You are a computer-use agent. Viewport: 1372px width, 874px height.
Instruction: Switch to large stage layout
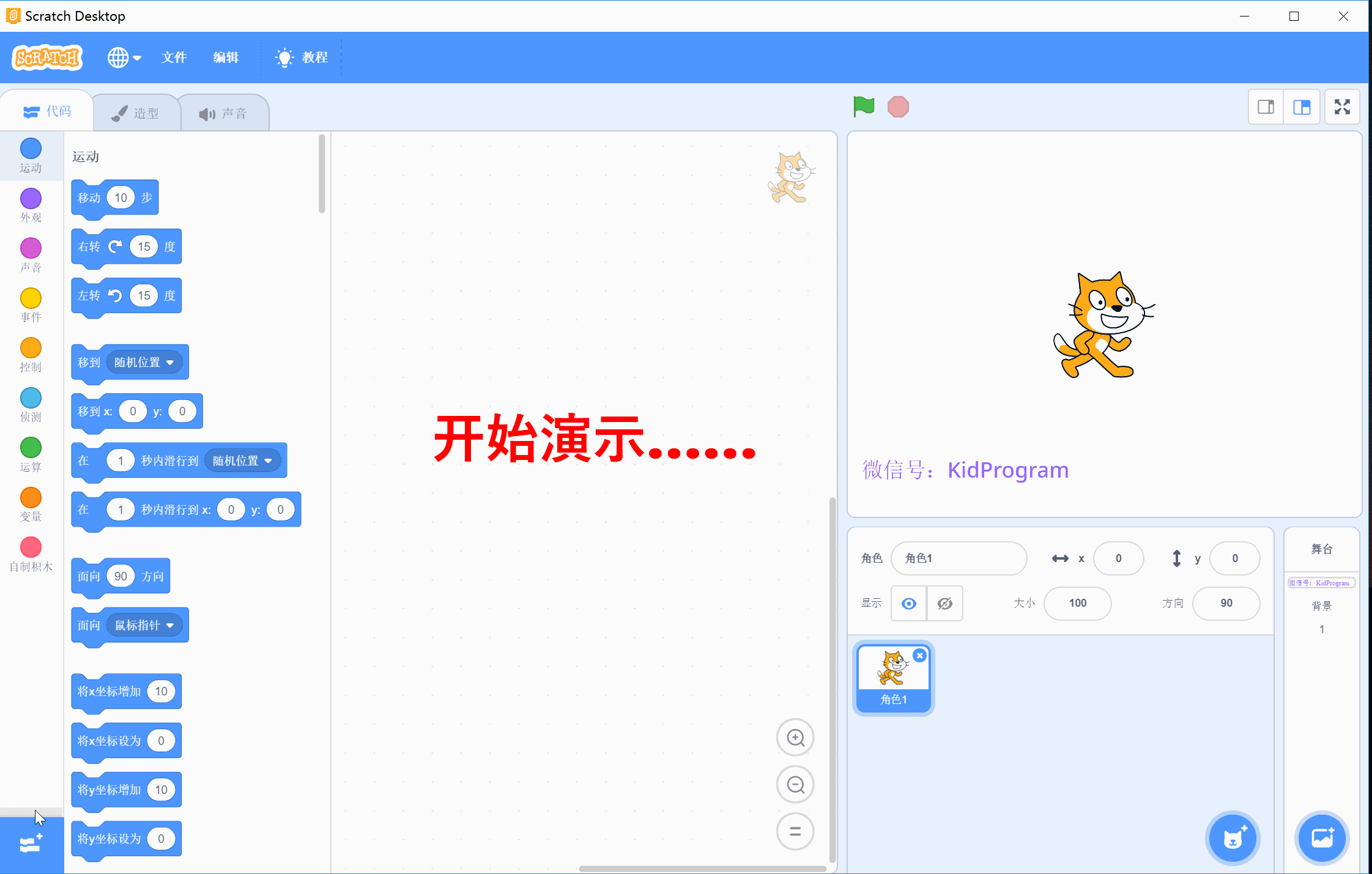[1302, 107]
